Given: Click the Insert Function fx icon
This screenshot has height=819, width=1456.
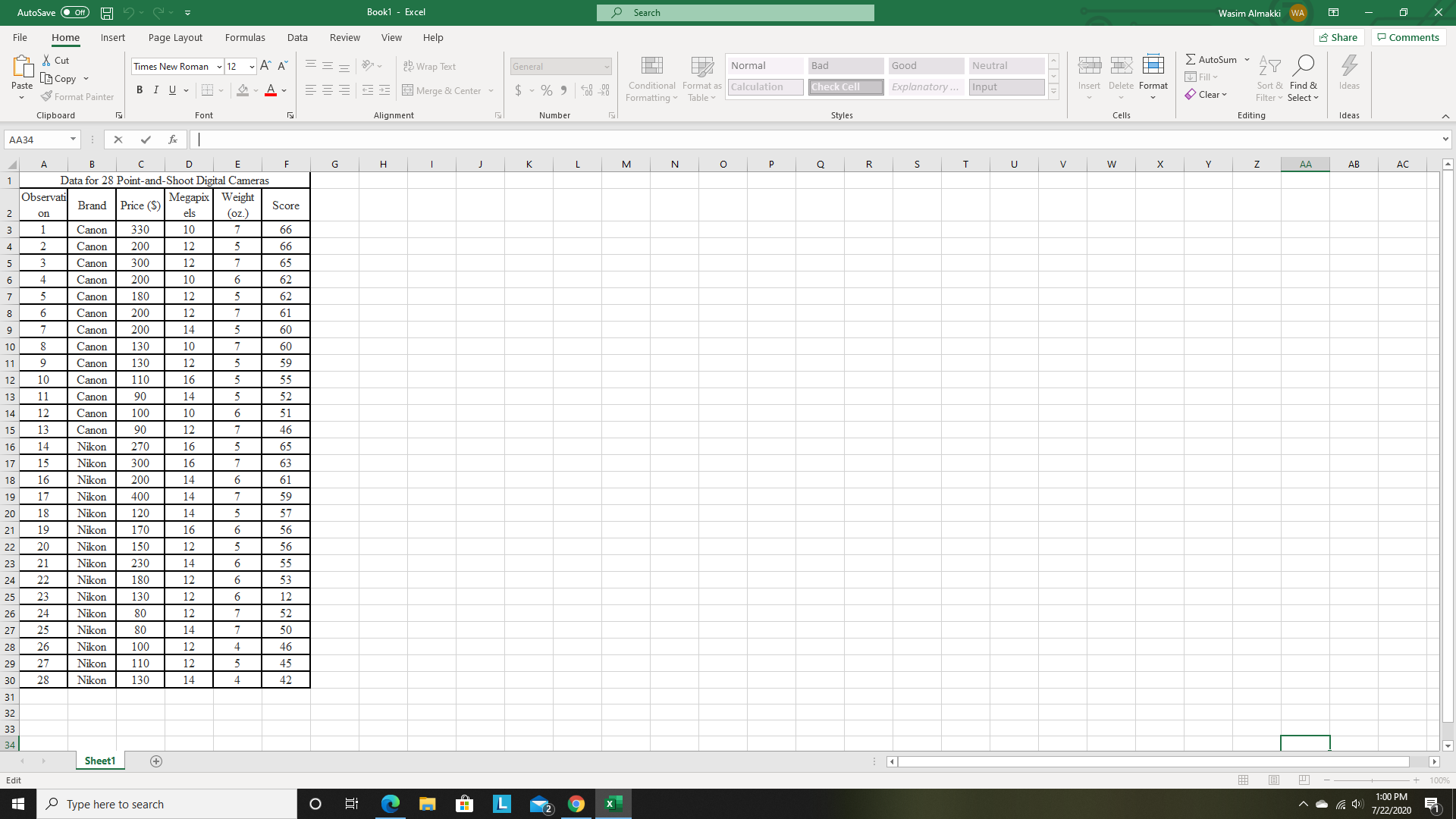Looking at the screenshot, I should click(173, 140).
